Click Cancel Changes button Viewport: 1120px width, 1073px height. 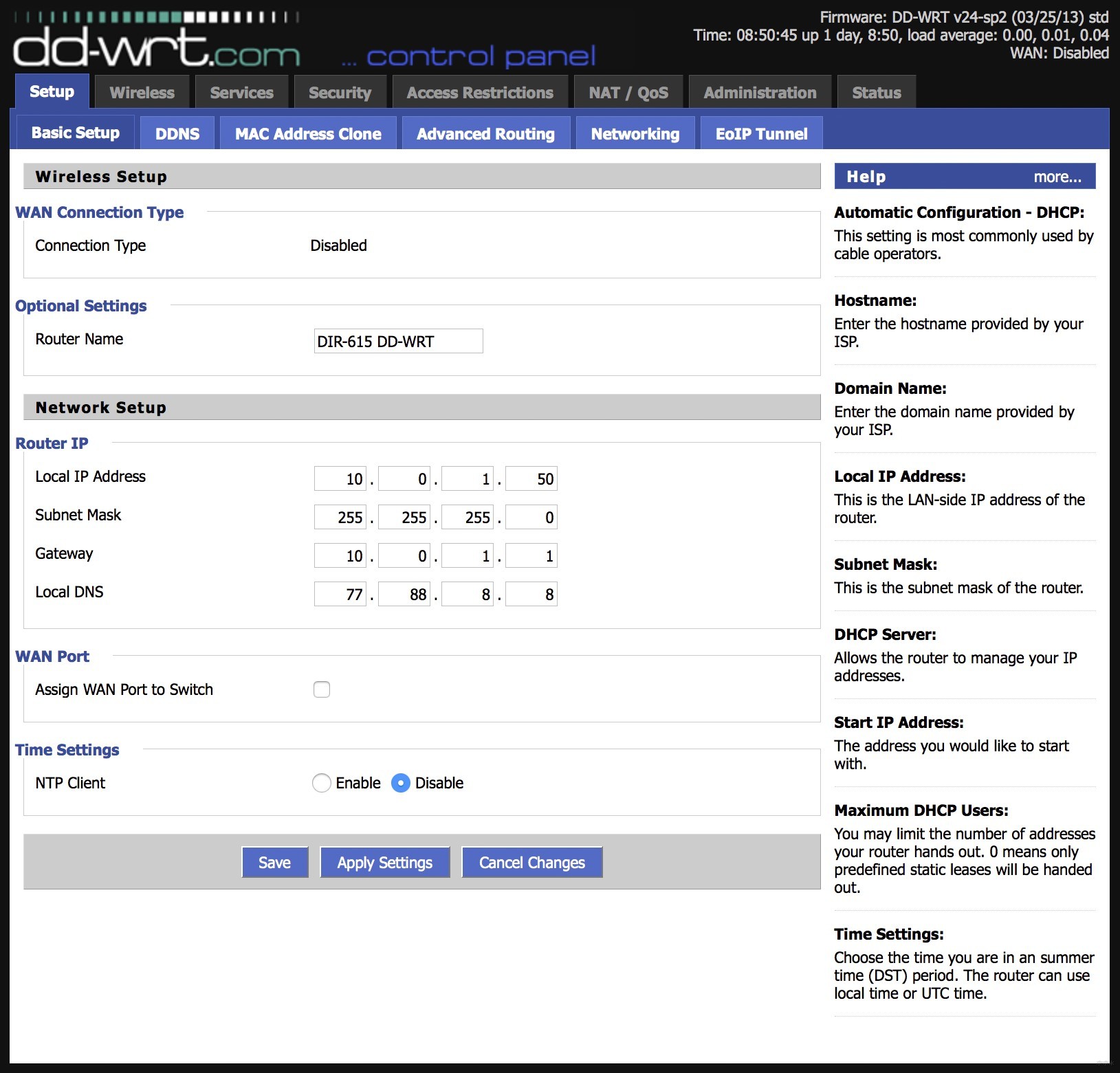point(532,862)
